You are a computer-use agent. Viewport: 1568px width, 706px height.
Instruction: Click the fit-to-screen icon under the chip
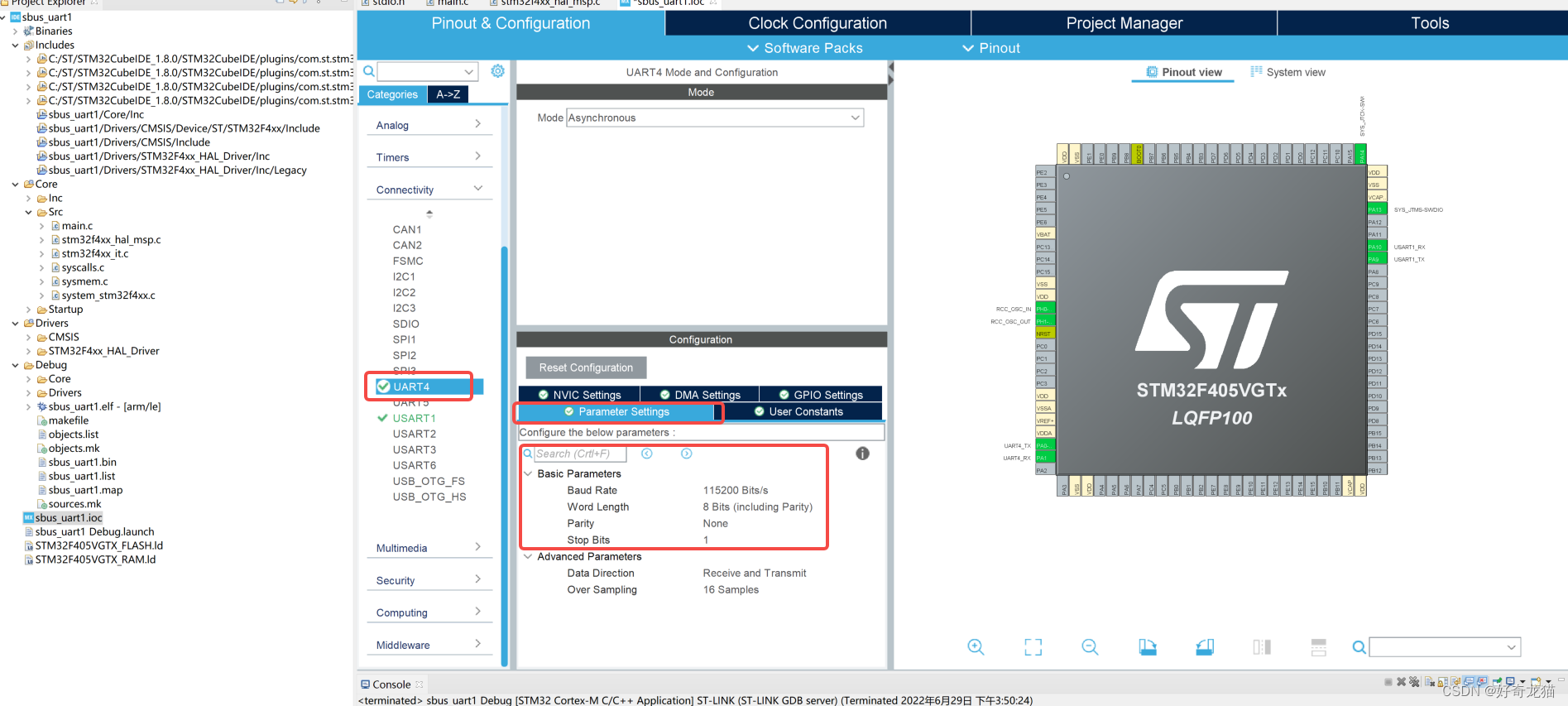(1033, 647)
